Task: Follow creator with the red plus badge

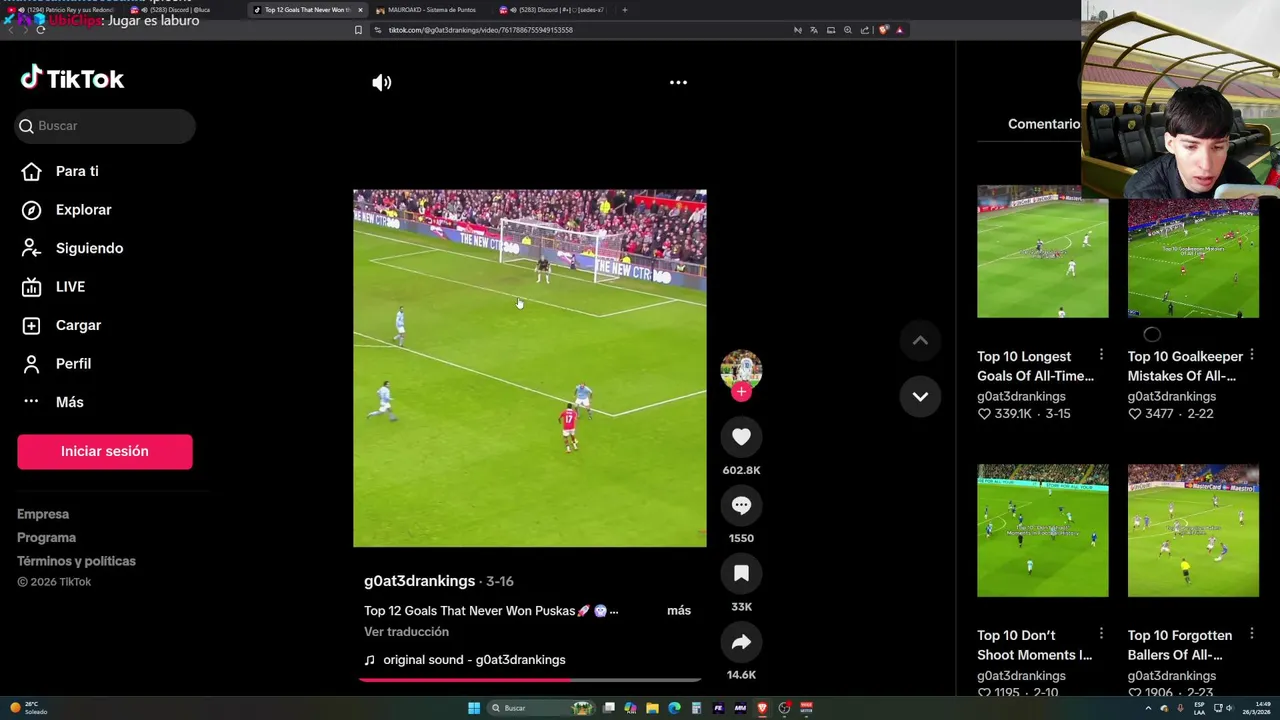Action: coord(741,392)
